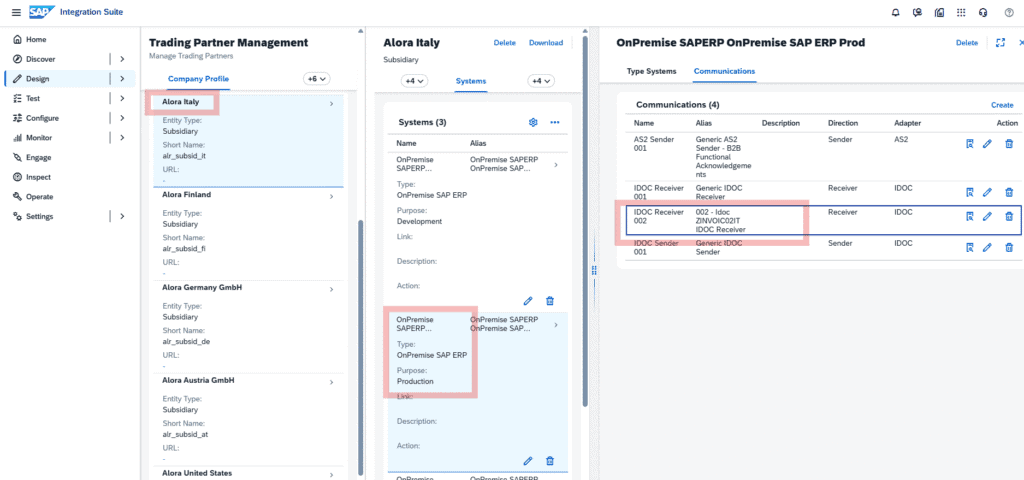Open the notifications bell
The width and height of the screenshot is (1024, 480).
pos(895,12)
